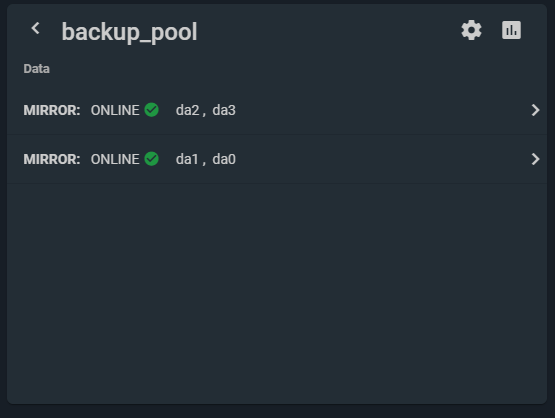Click comma between da2 and da3
The width and height of the screenshot is (555, 418).
(x=204, y=114)
